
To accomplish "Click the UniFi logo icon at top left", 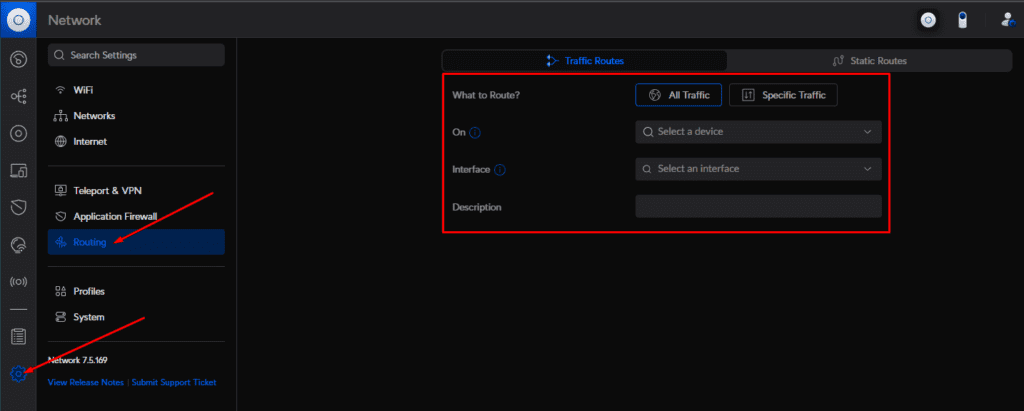I will 18,20.
